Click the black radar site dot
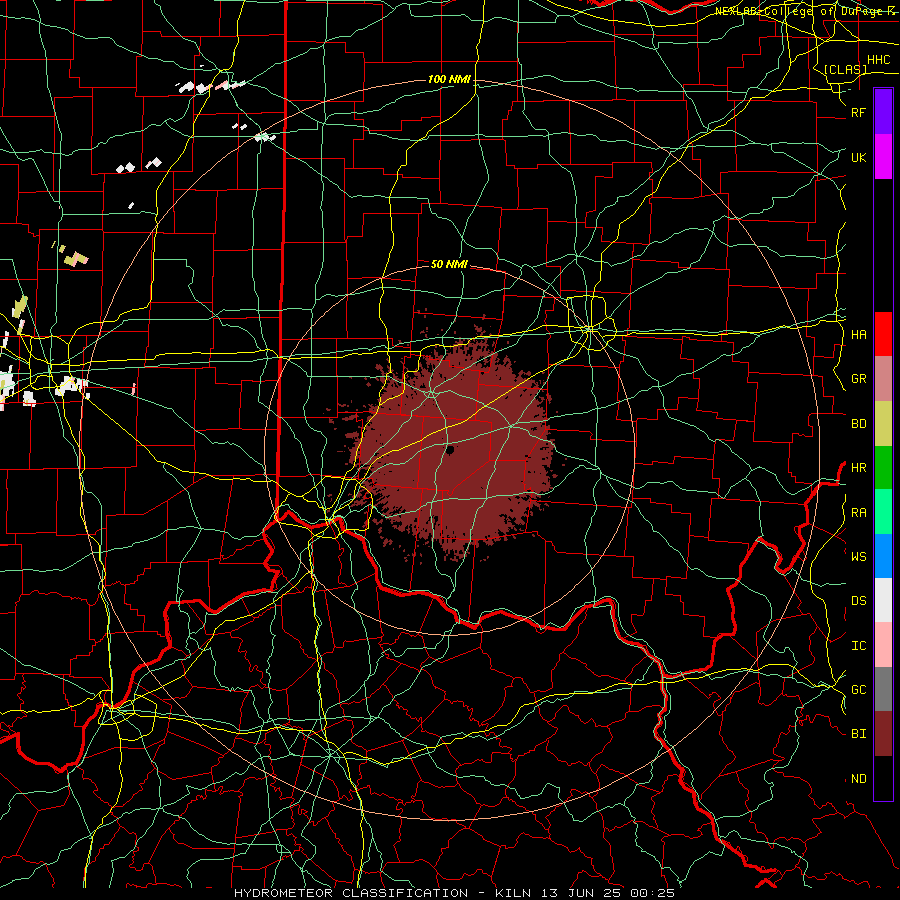900x900 pixels. 450,450
